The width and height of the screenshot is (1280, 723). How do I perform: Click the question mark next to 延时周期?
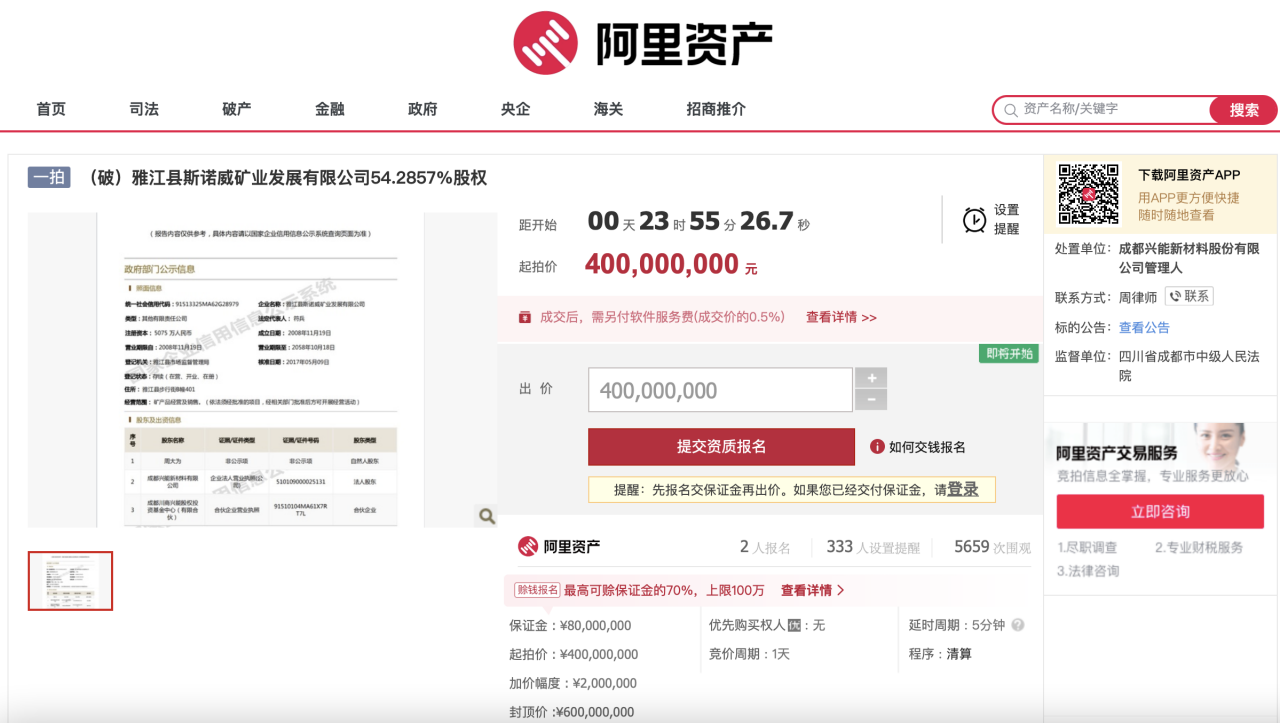tap(1018, 625)
